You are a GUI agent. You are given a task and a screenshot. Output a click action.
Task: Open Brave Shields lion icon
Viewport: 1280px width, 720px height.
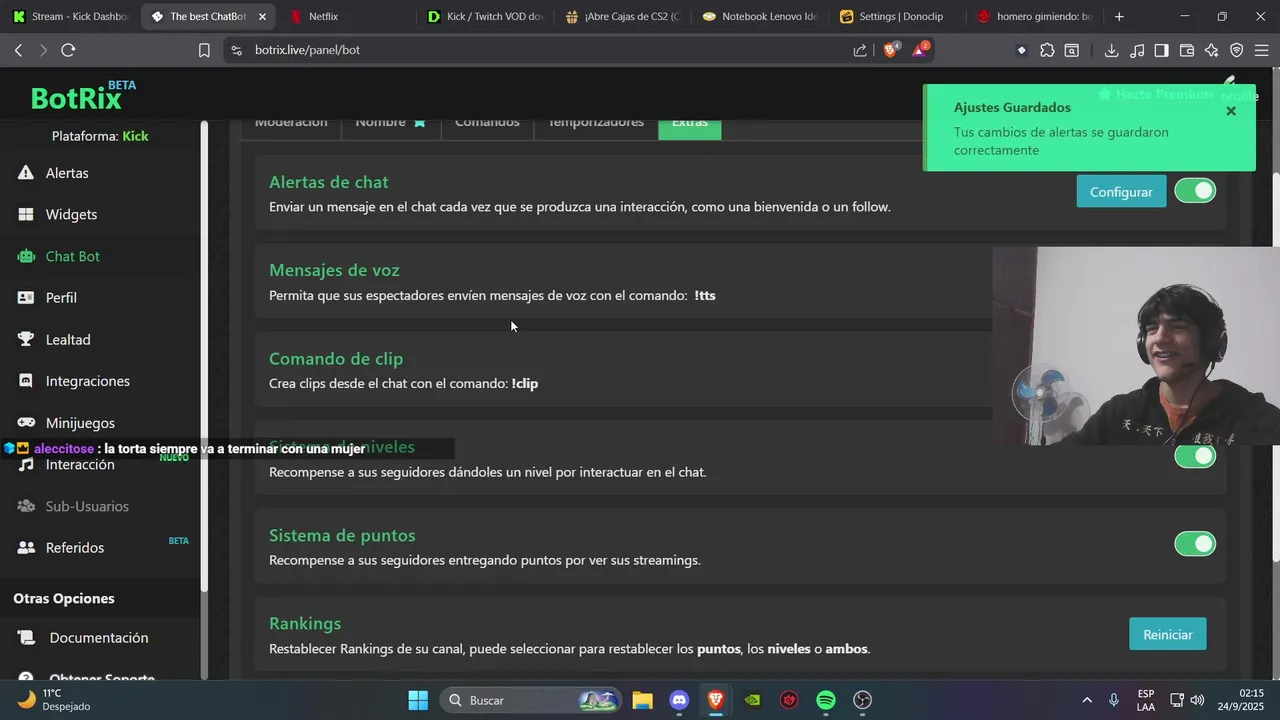[x=890, y=49]
